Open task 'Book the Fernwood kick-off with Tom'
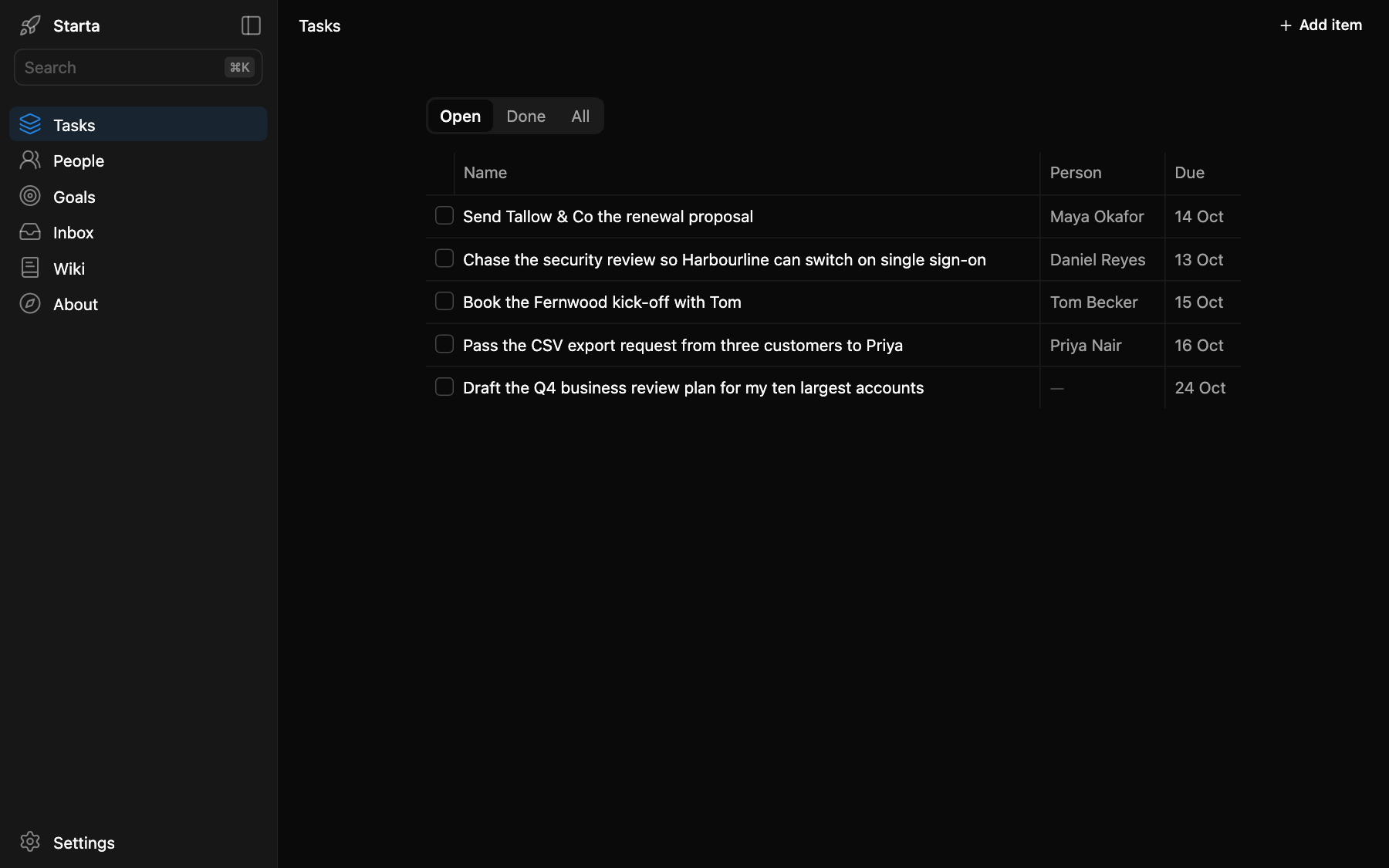Screen dimensions: 1389x868 (602, 302)
